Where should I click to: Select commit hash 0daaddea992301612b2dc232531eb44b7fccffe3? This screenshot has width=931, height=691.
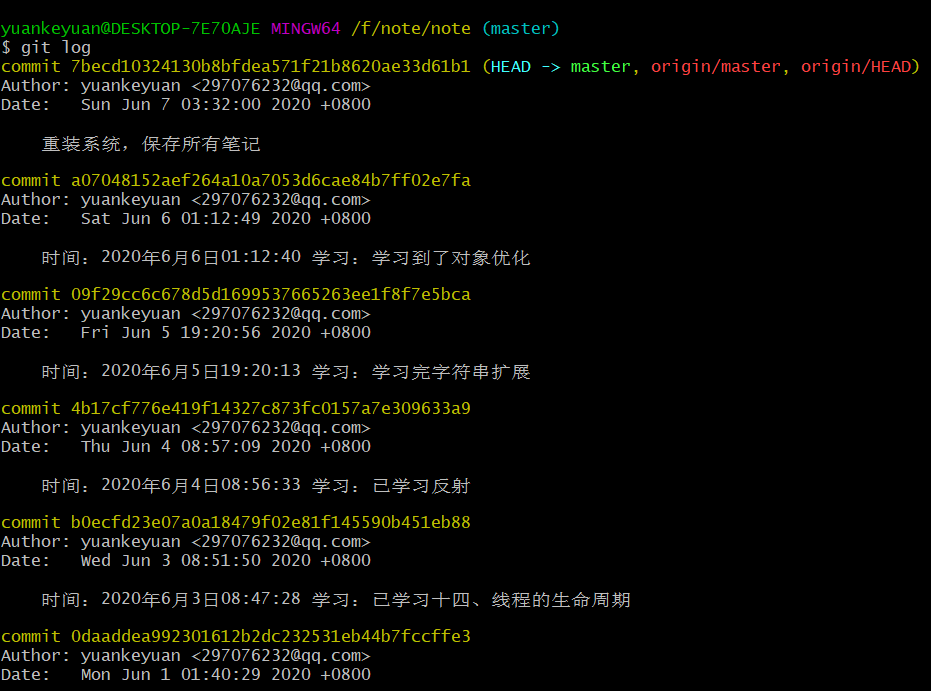(x=270, y=636)
